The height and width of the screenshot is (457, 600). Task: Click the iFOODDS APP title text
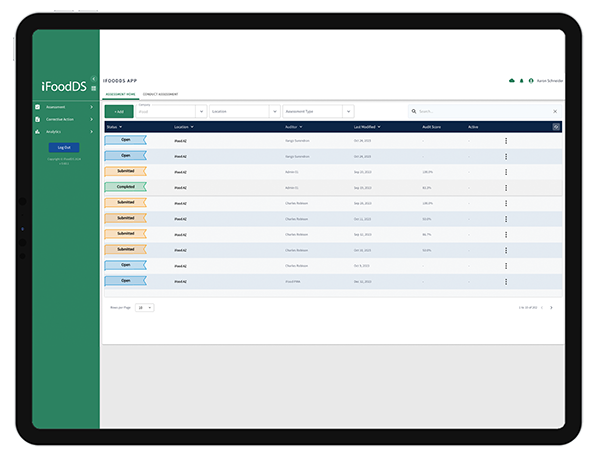pyautogui.click(x=120, y=81)
